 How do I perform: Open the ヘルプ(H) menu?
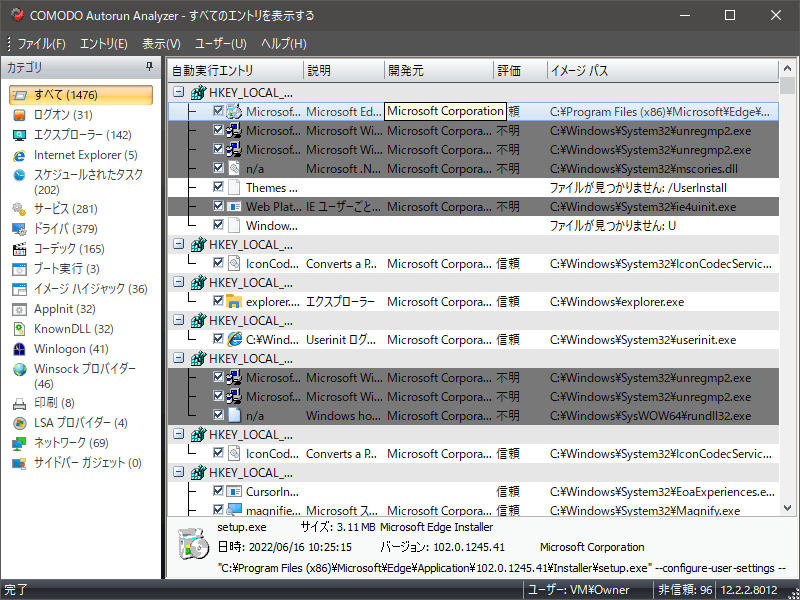[x=283, y=44]
